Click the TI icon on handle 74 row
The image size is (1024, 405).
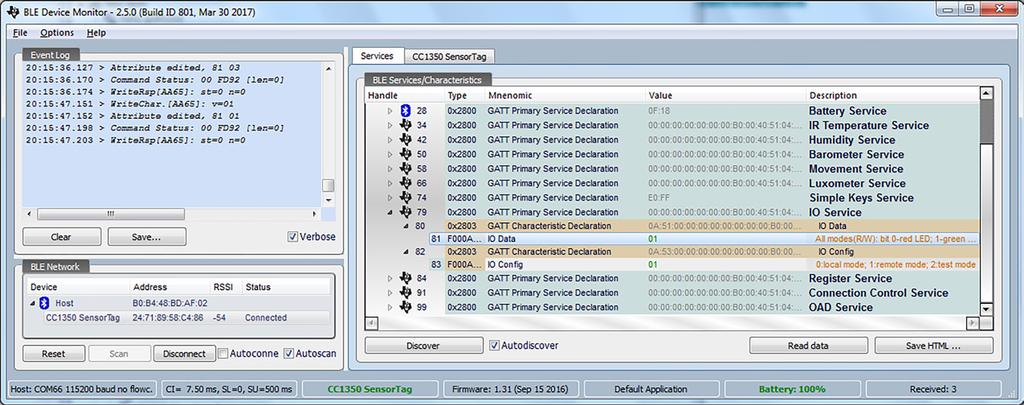(406, 197)
